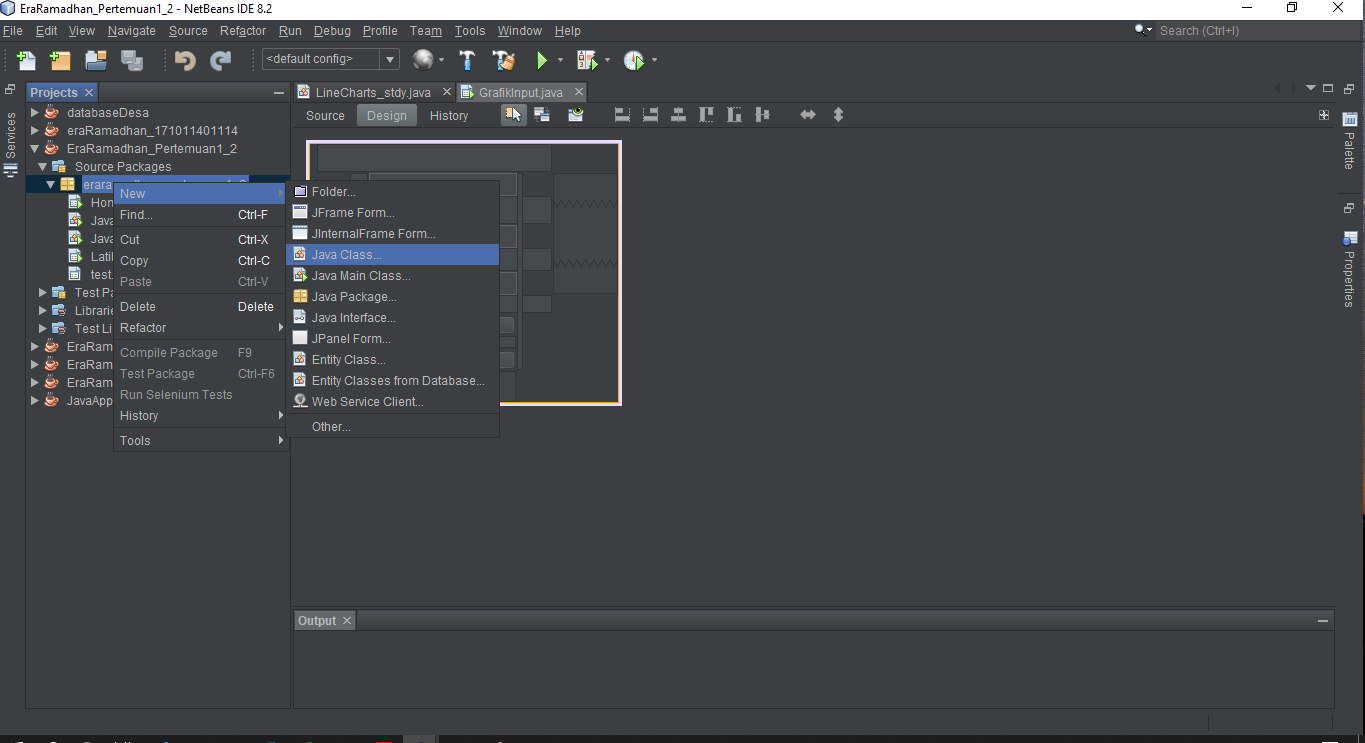Collapse the EraRamadhan_Pertemuan1_2 project node
The height and width of the screenshot is (743, 1365).
pos(35,148)
